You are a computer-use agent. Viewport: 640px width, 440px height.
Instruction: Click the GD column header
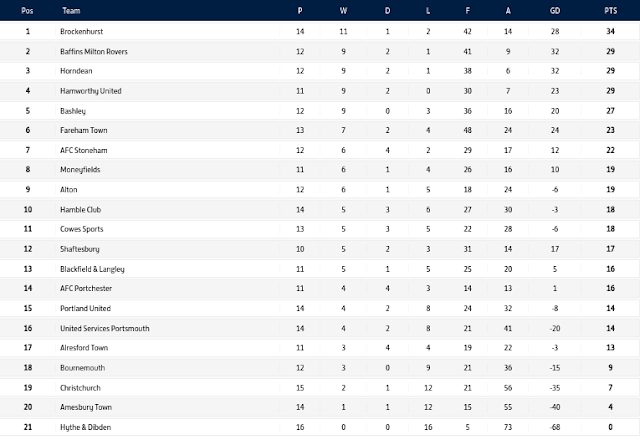(x=555, y=11)
